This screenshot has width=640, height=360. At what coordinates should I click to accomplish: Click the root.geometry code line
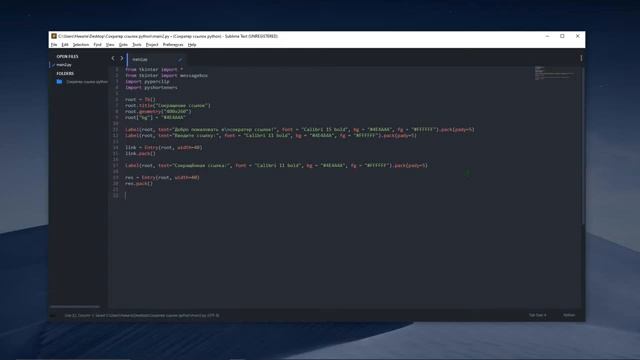[158, 111]
